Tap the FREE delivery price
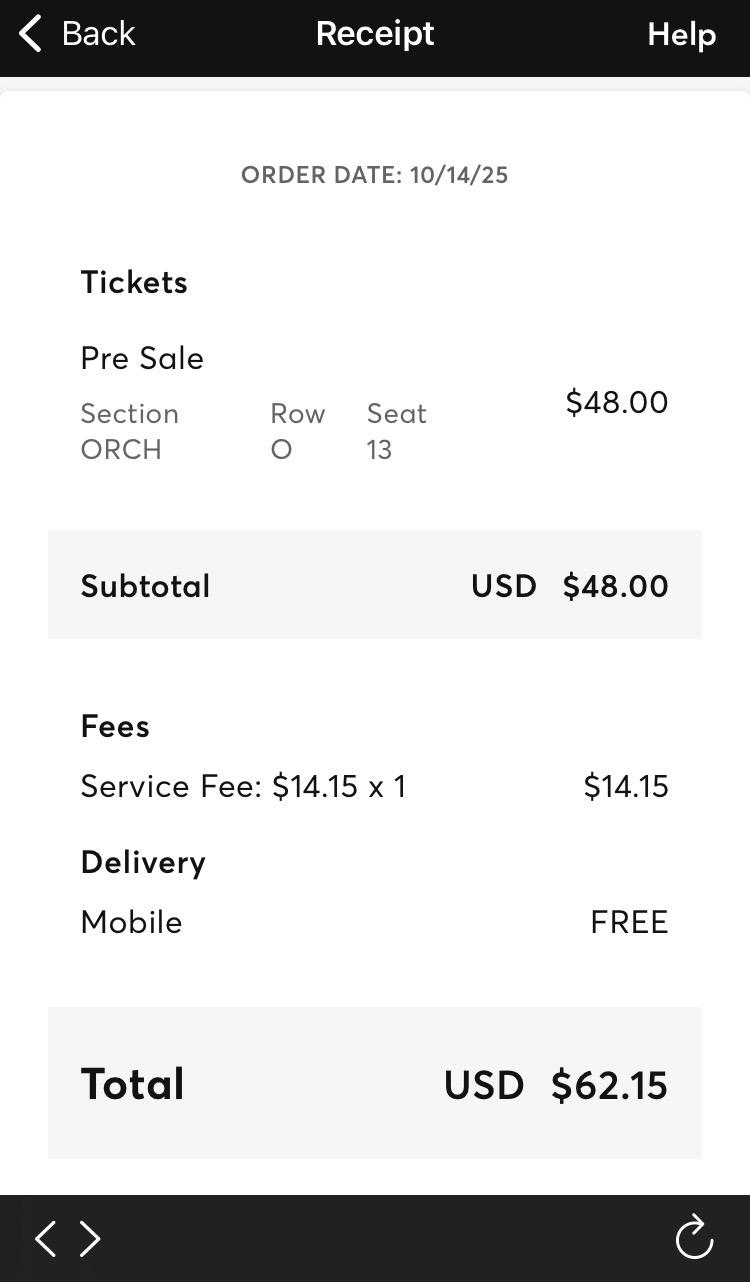 click(629, 922)
